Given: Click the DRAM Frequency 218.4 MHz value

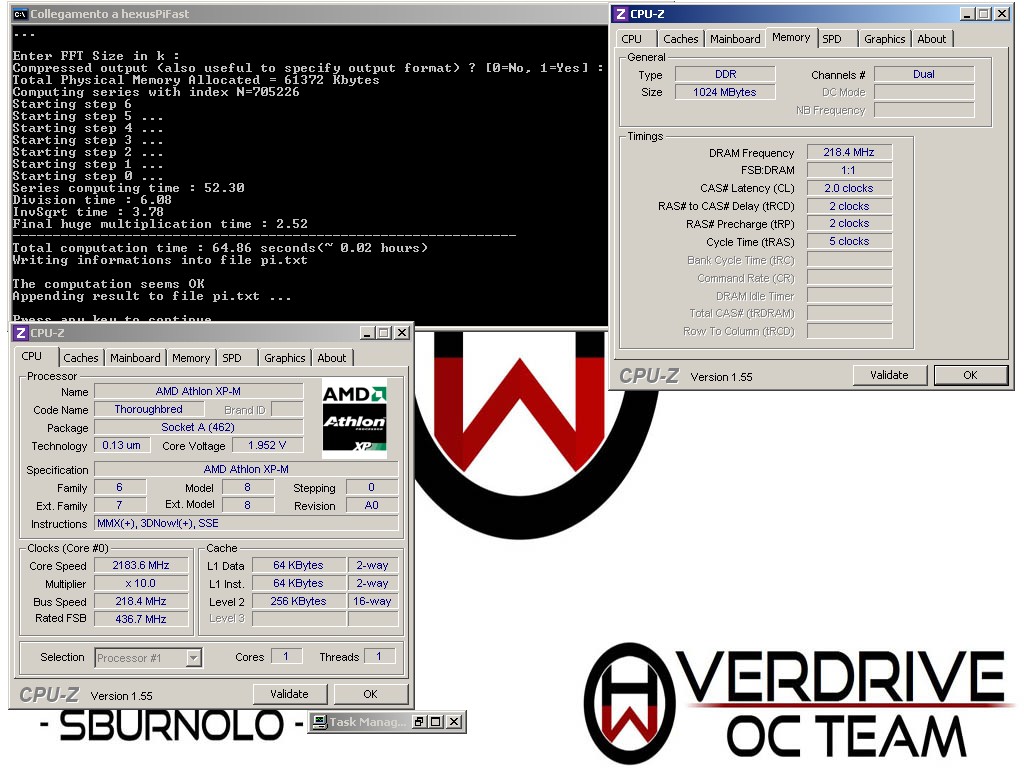Looking at the screenshot, I should 849,152.
